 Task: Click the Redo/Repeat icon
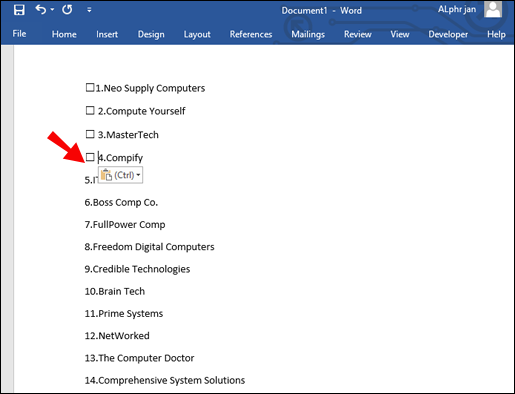[67, 10]
